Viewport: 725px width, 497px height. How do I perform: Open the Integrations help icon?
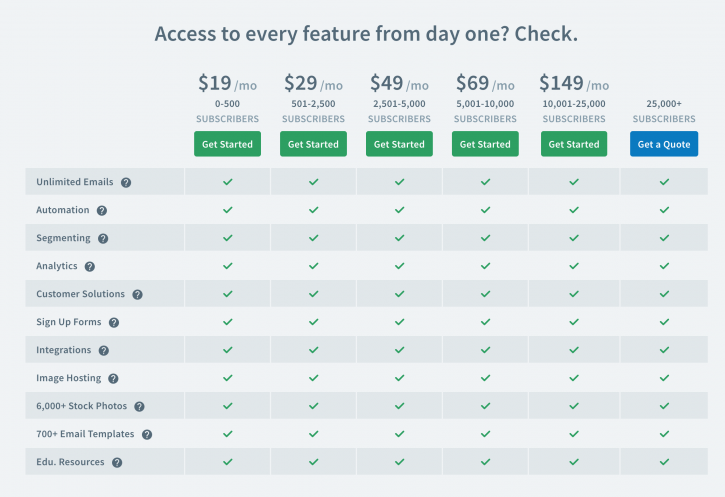tap(104, 351)
